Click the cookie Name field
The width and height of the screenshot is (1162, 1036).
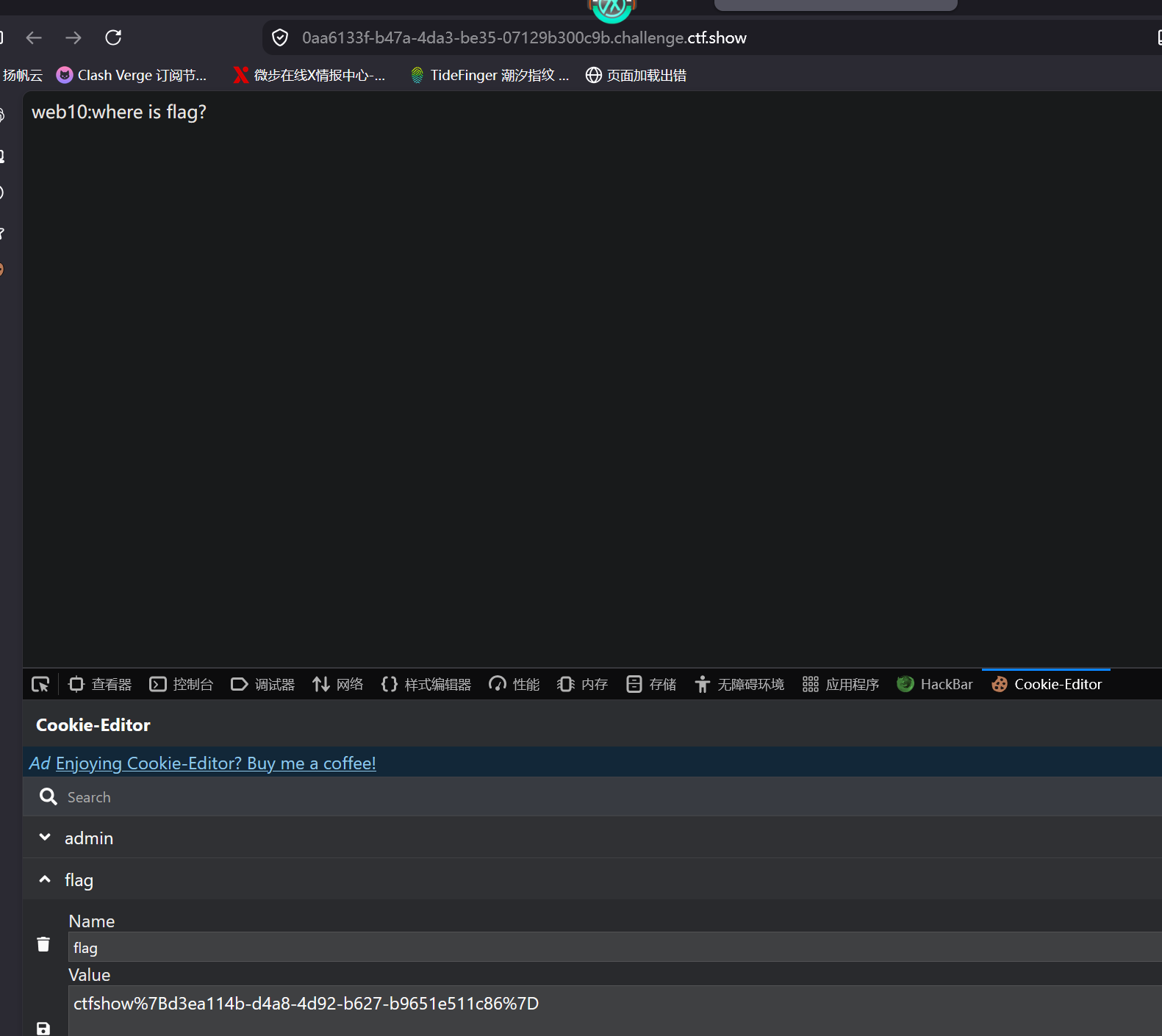[615, 947]
